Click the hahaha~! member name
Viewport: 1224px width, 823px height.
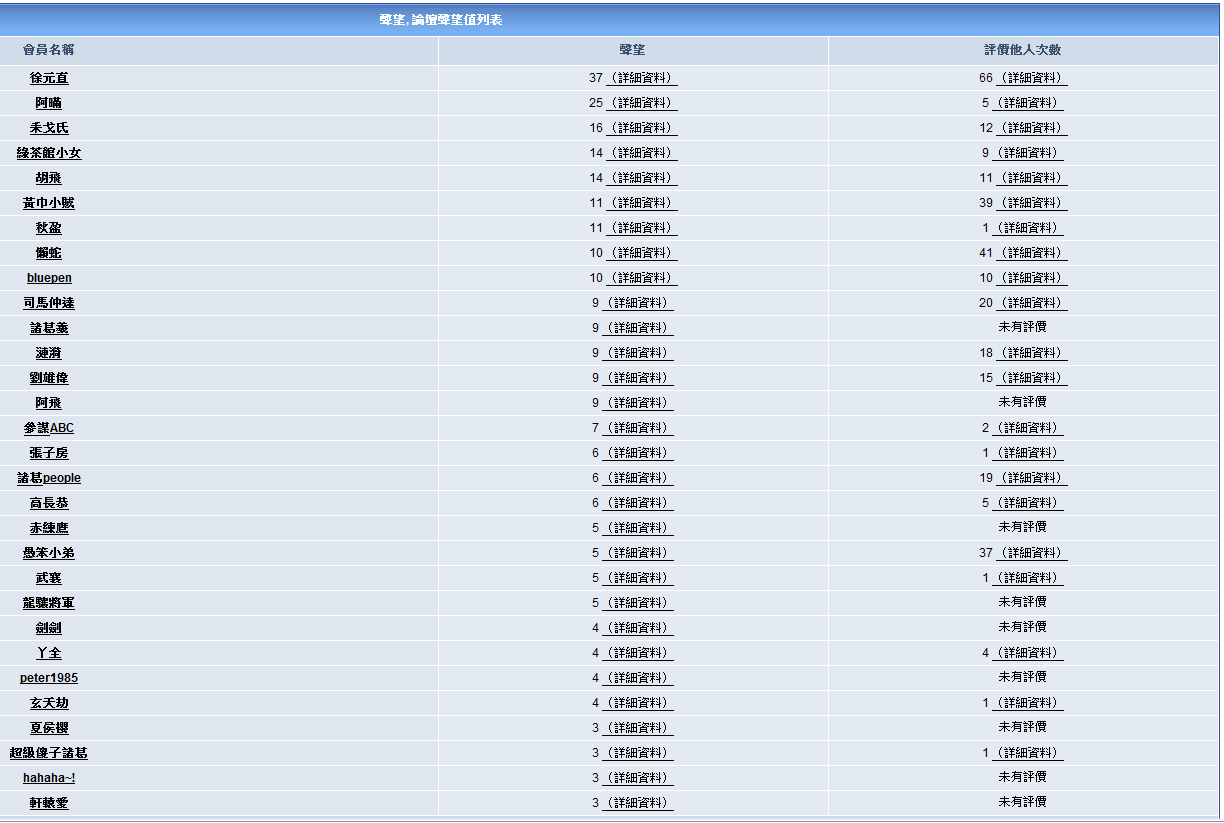point(49,778)
